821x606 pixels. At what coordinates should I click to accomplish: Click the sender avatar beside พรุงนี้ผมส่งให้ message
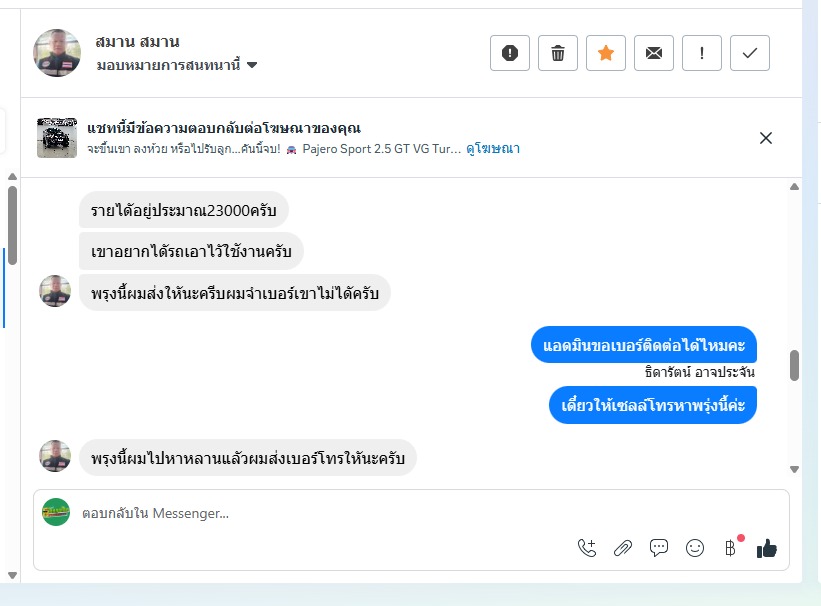55,291
